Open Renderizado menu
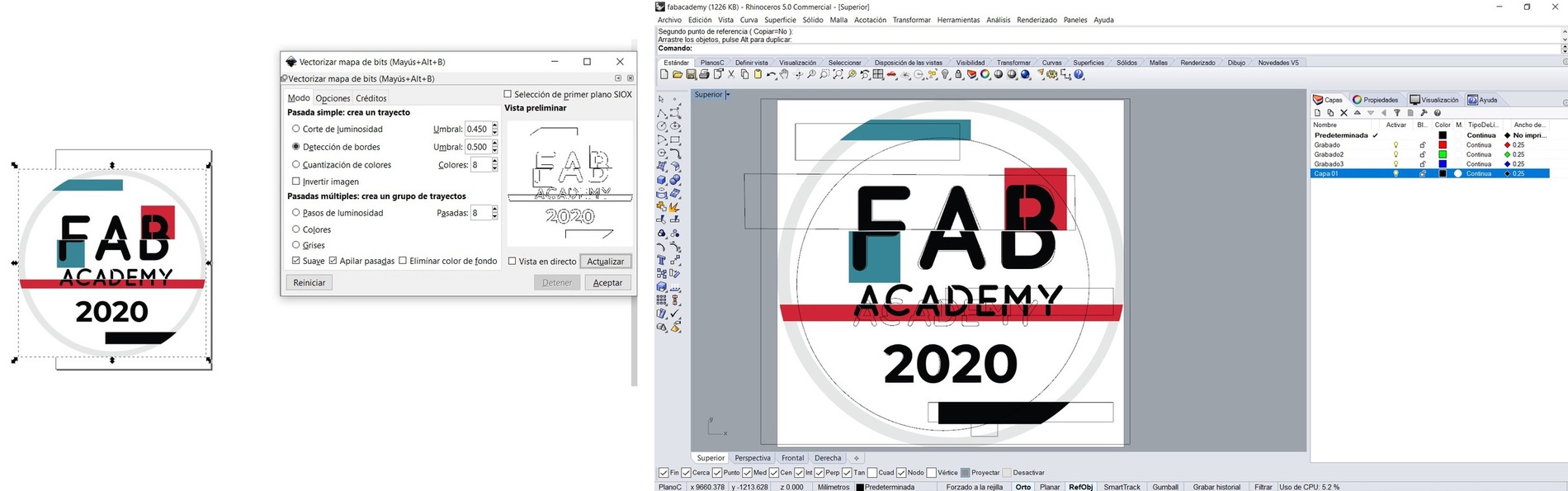 pos(1037,20)
